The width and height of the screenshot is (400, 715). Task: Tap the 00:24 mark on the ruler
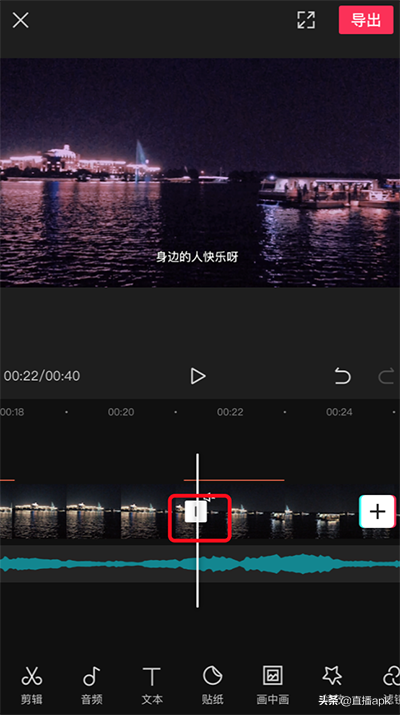pos(339,412)
